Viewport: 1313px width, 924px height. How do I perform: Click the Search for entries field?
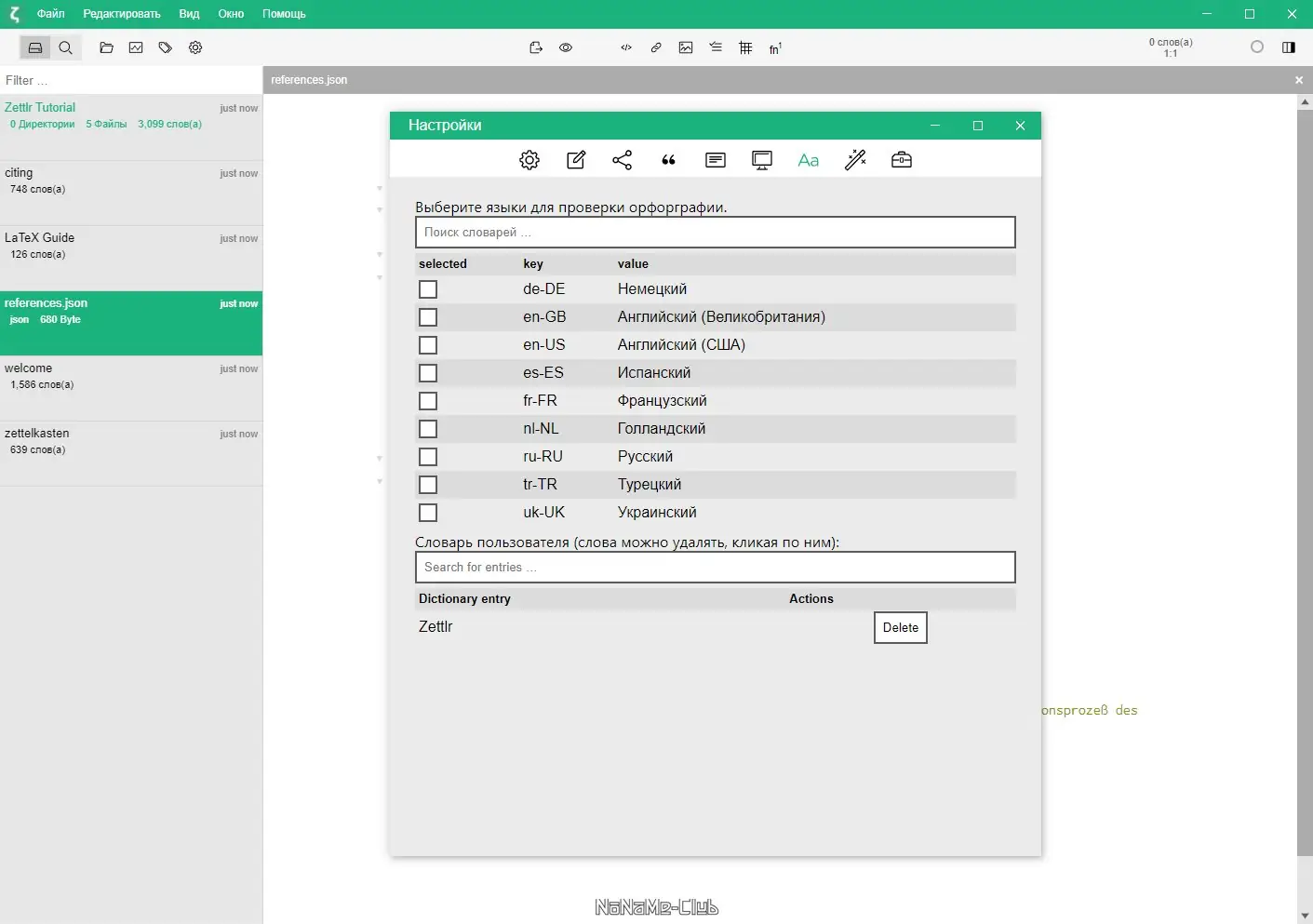[715, 568]
